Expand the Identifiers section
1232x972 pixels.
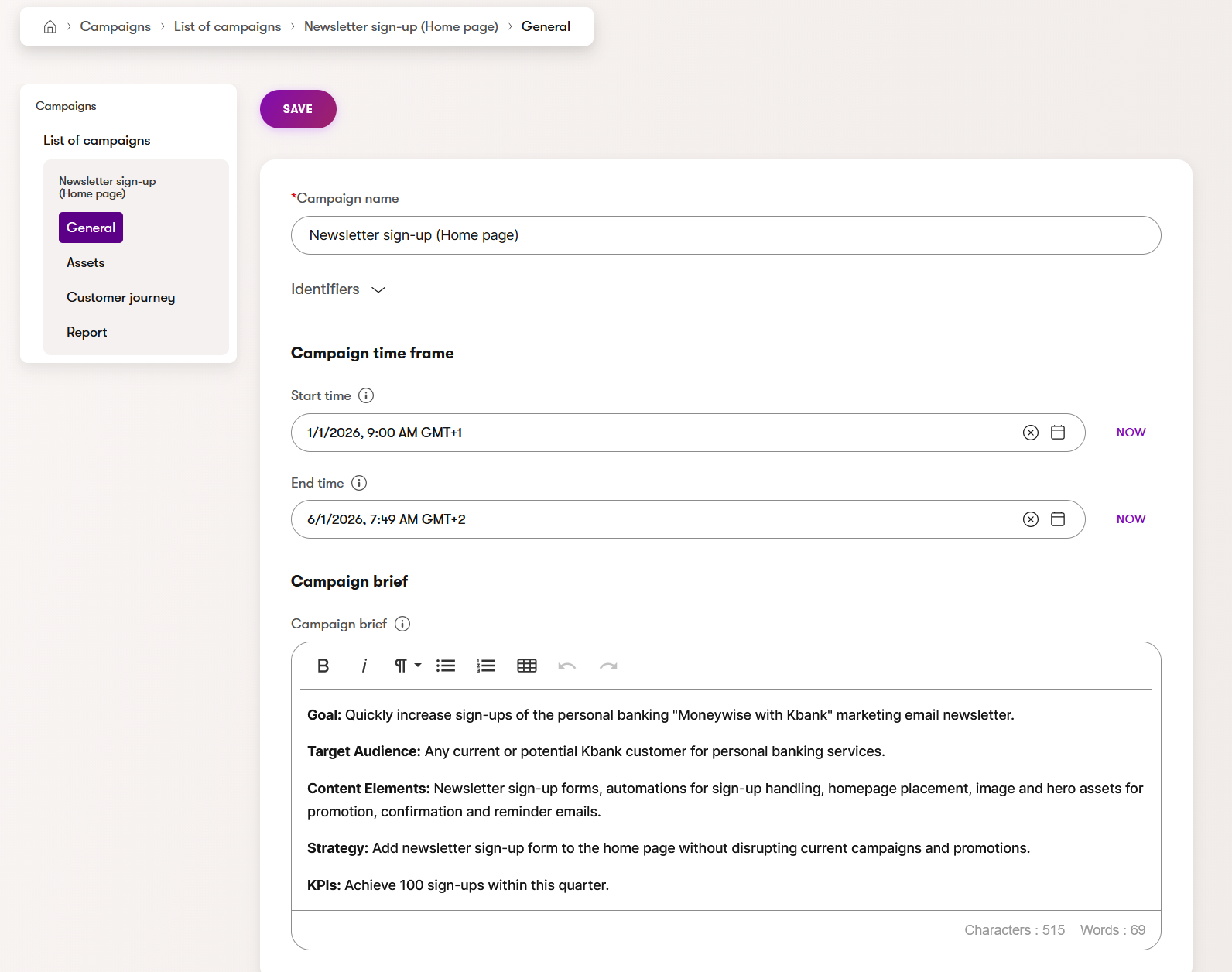pos(338,289)
